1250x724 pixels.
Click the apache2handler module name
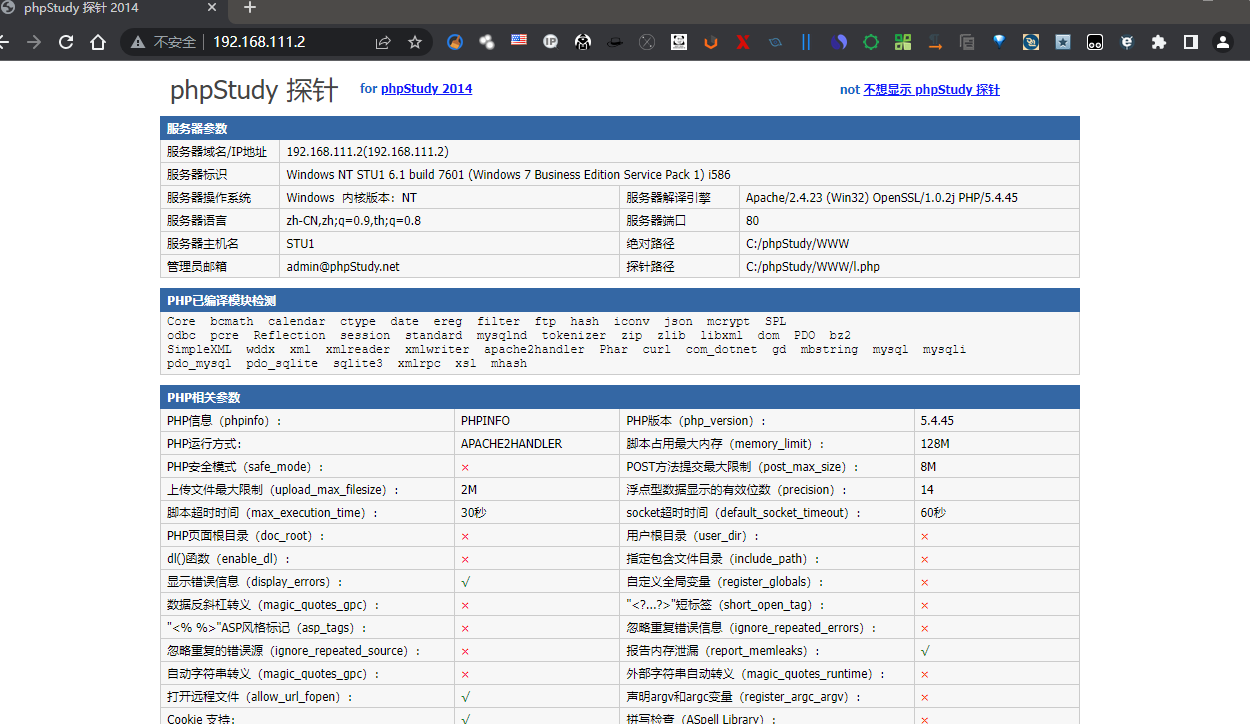tap(534, 350)
